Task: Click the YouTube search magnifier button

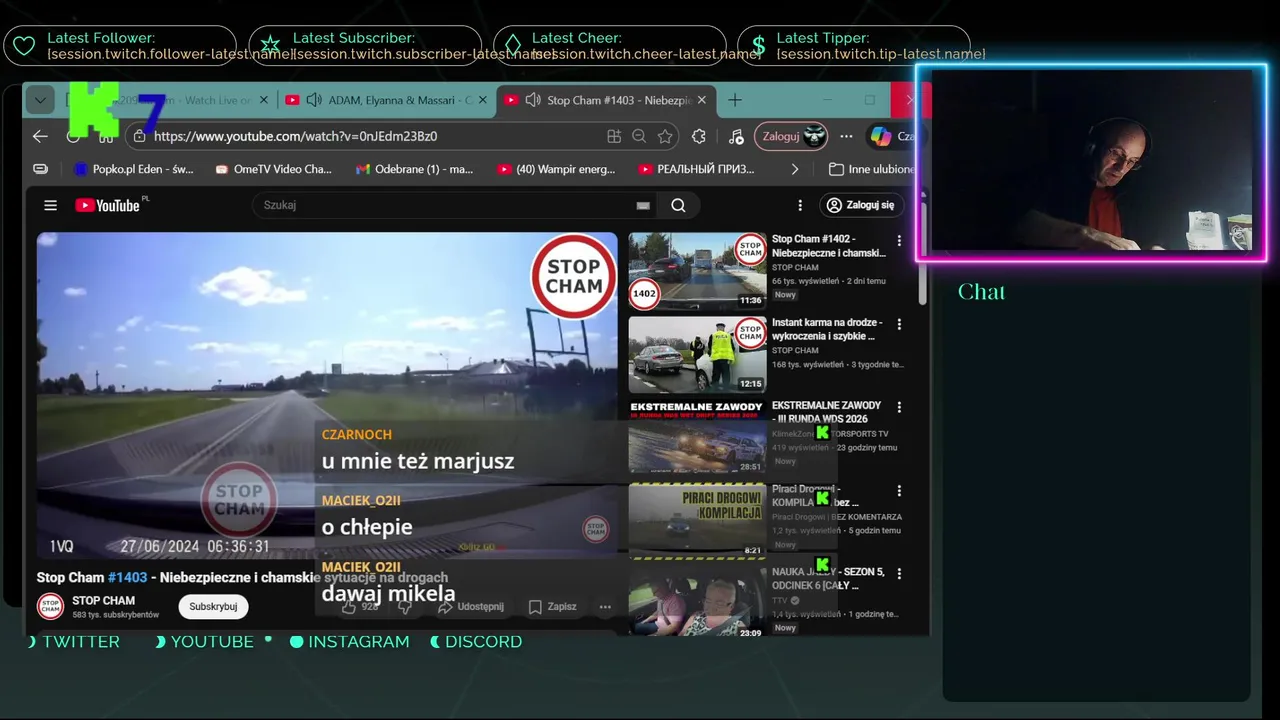Action: (678, 205)
